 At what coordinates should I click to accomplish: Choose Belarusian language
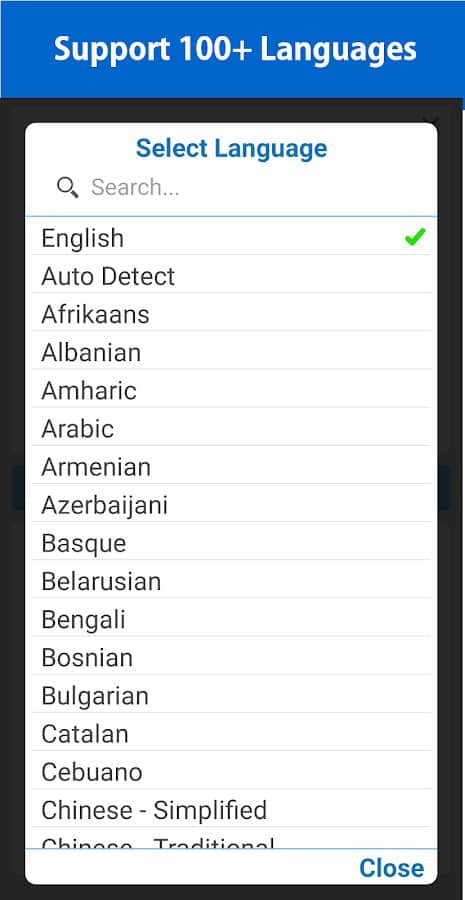click(x=231, y=581)
